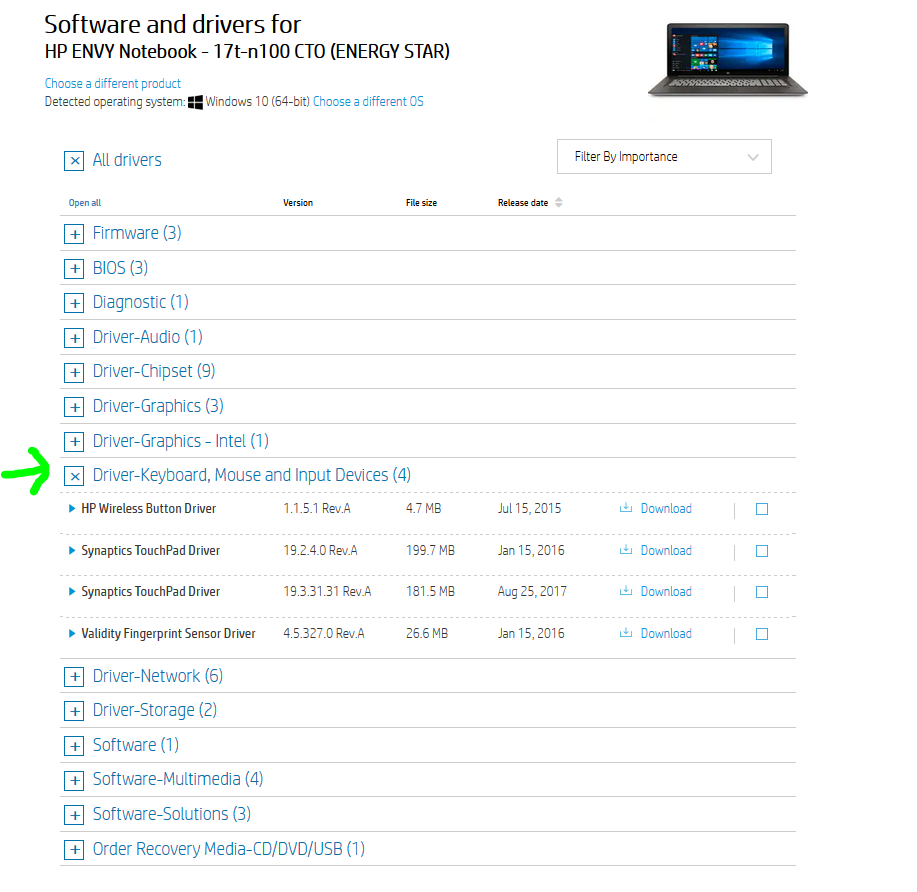Expand the Driver-Network category

pos(74,676)
